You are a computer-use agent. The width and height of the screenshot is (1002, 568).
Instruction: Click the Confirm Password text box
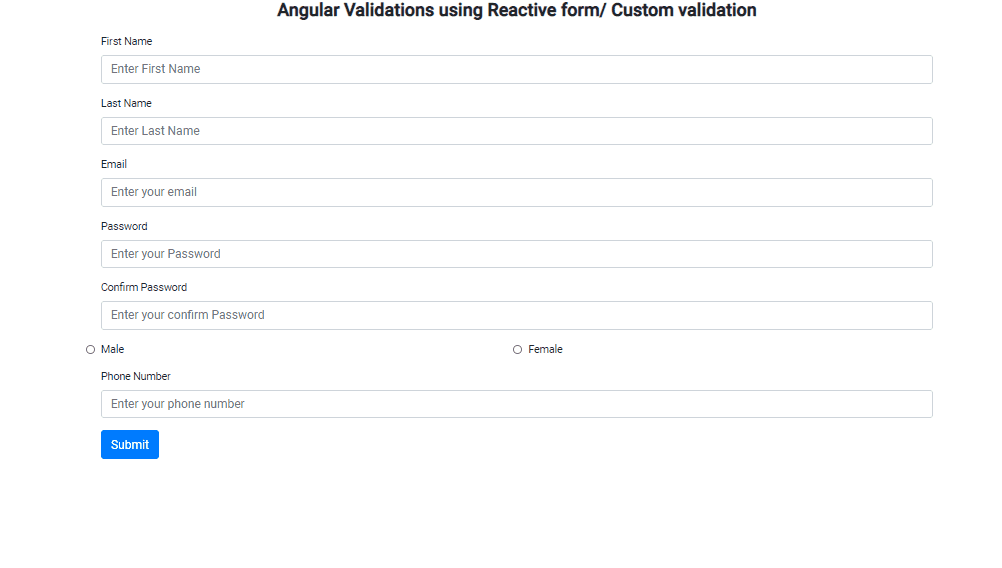pos(516,316)
